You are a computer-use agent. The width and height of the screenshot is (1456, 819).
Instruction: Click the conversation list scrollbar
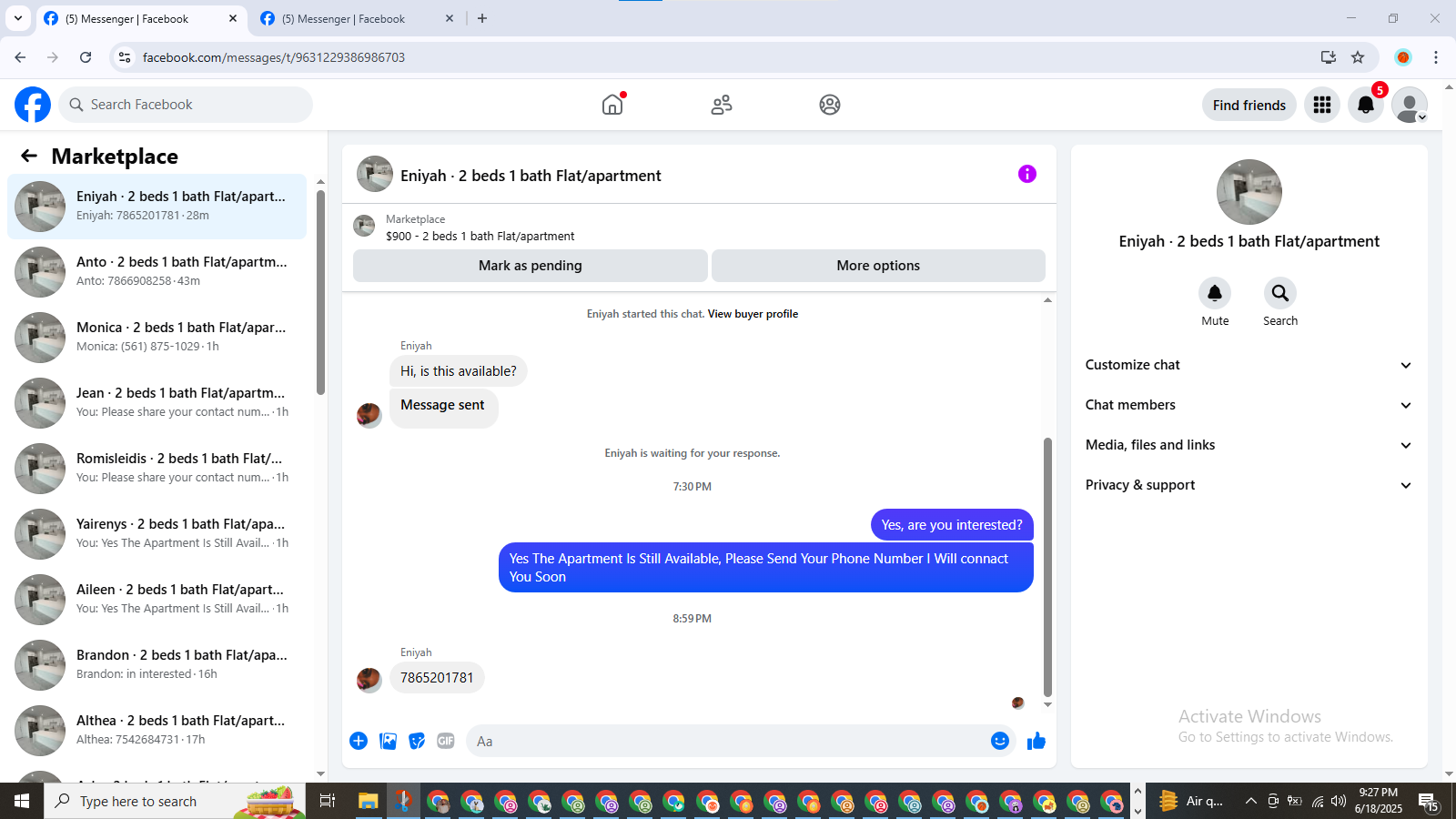click(320, 291)
